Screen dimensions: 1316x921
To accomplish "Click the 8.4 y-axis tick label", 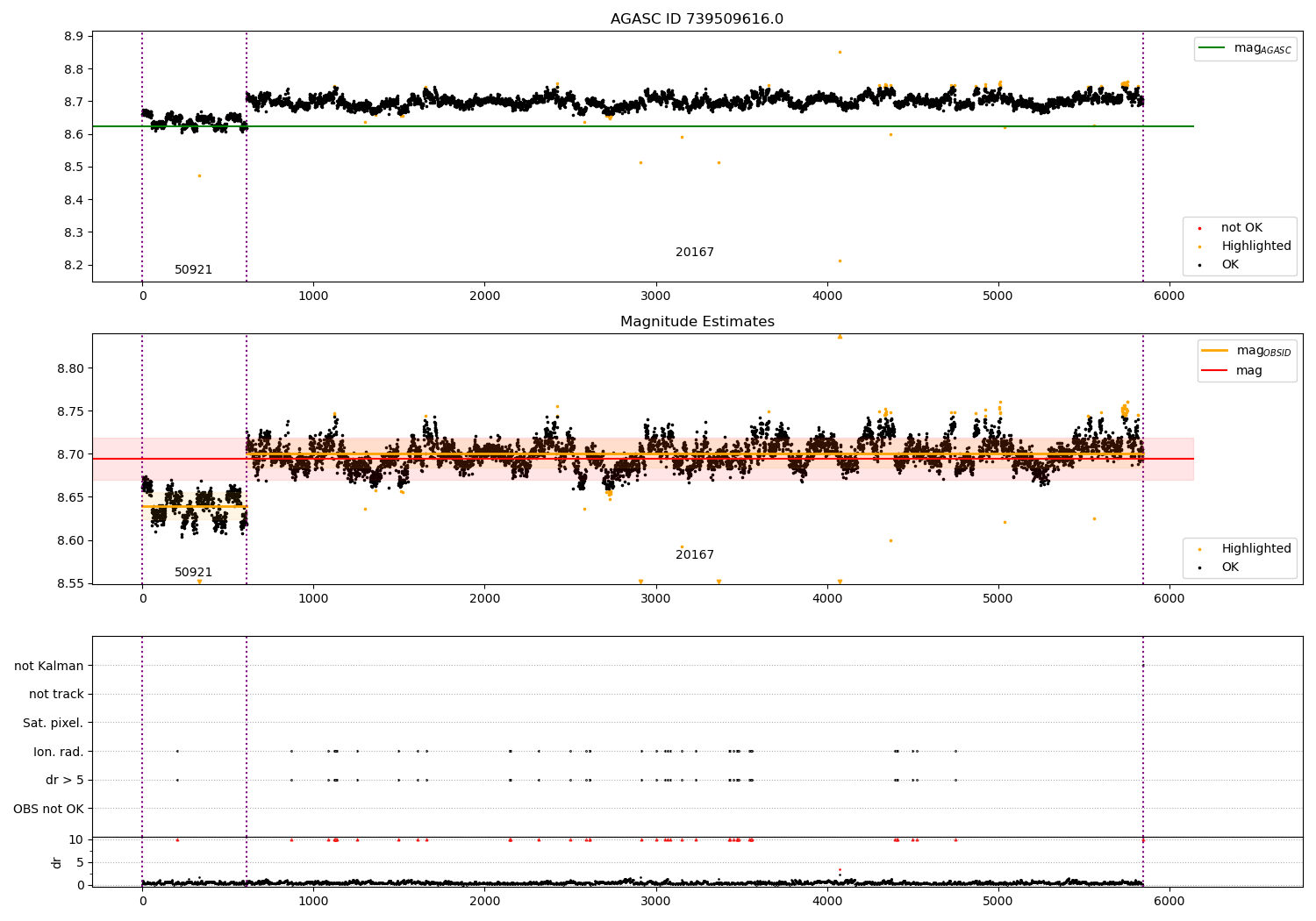I will tap(74, 201).
